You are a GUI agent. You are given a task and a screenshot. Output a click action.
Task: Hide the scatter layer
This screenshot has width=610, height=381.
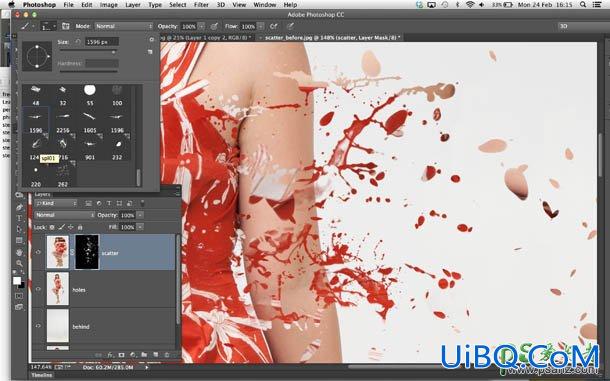coord(38,252)
